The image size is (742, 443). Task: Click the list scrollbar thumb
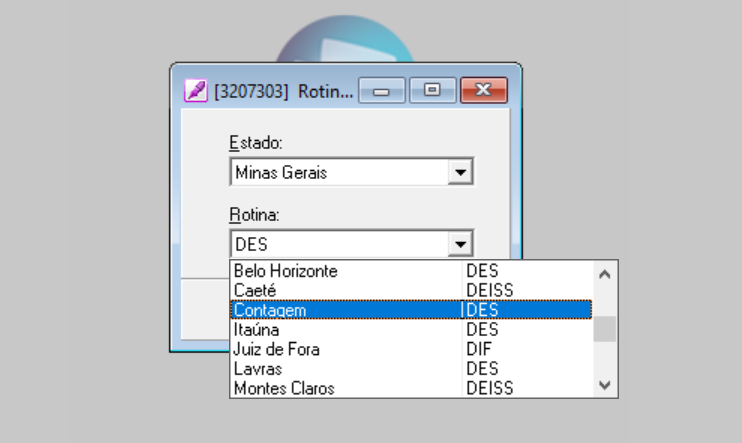pyautogui.click(x=604, y=329)
